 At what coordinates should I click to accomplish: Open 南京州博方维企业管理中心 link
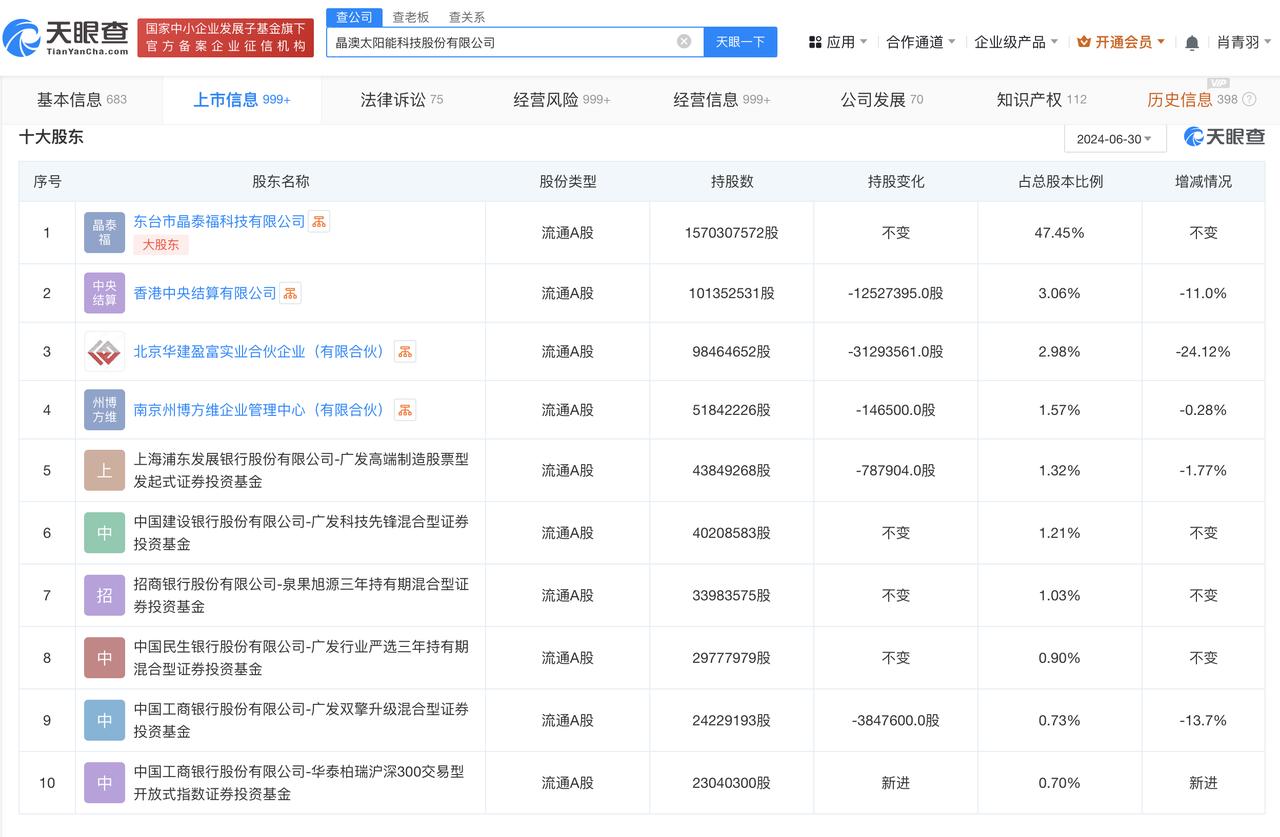(262, 410)
